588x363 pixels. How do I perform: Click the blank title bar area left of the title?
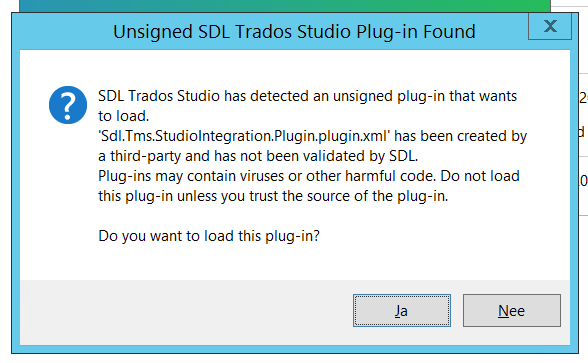pos(62,32)
